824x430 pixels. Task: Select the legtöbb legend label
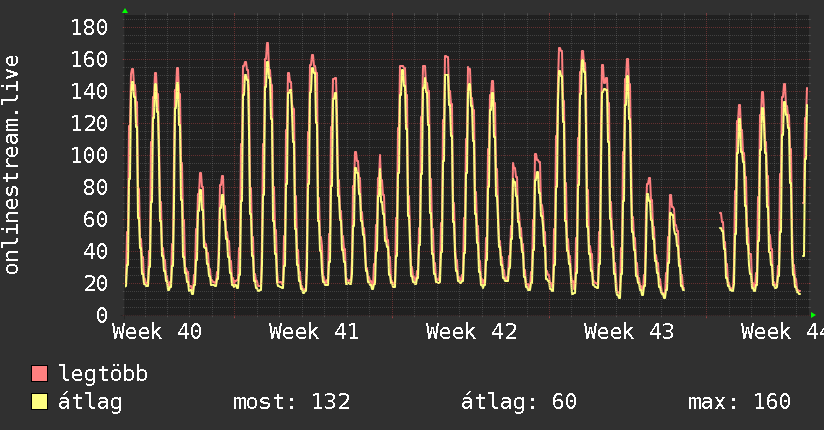103,374
